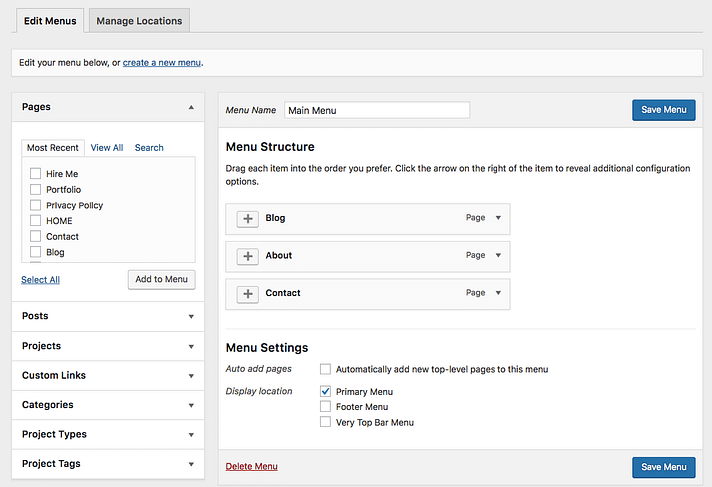The image size is (712, 487).
Task: Check the Hire Me page checkbox
Action: coord(36,174)
